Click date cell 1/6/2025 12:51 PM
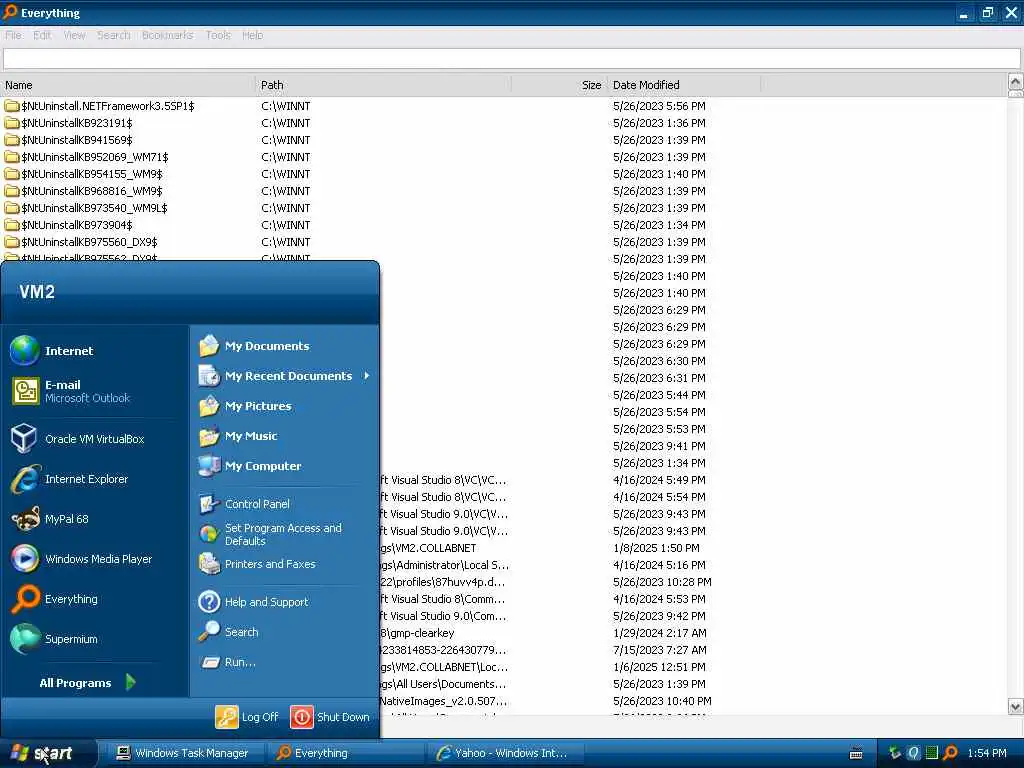The image size is (1024, 768). click(660, 667)
